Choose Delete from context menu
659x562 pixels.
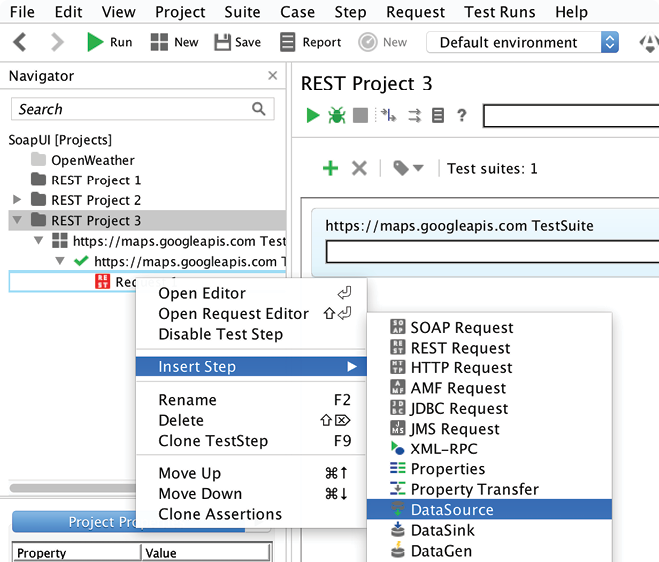coord(251,420)
